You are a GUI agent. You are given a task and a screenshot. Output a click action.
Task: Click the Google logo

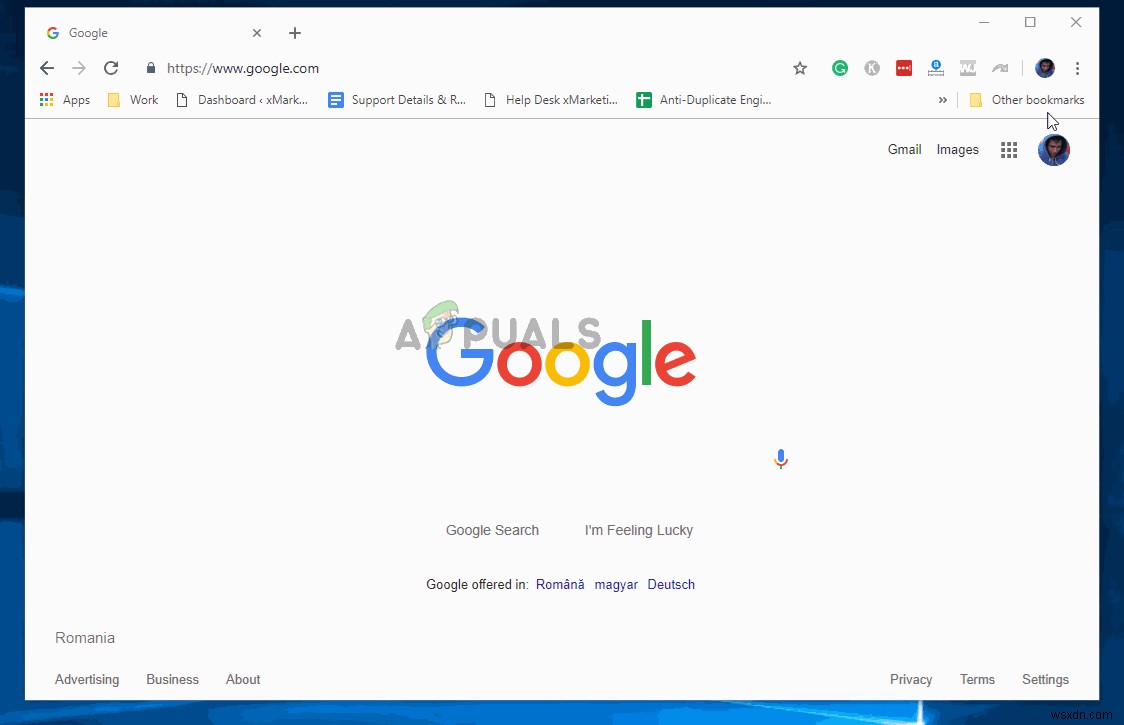point(561,361)
